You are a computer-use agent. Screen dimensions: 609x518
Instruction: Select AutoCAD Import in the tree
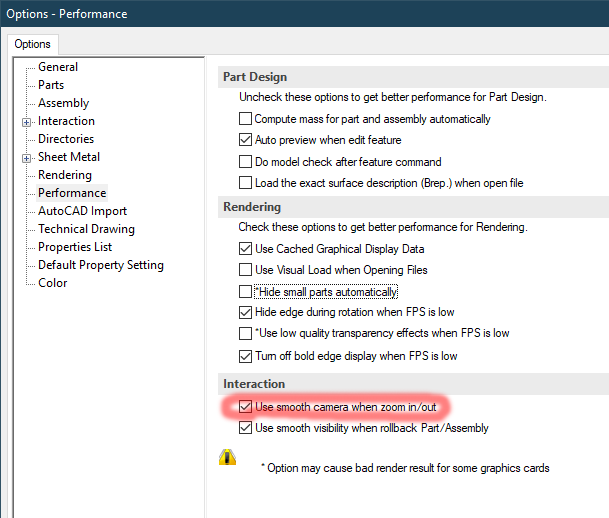pos(82,211)
